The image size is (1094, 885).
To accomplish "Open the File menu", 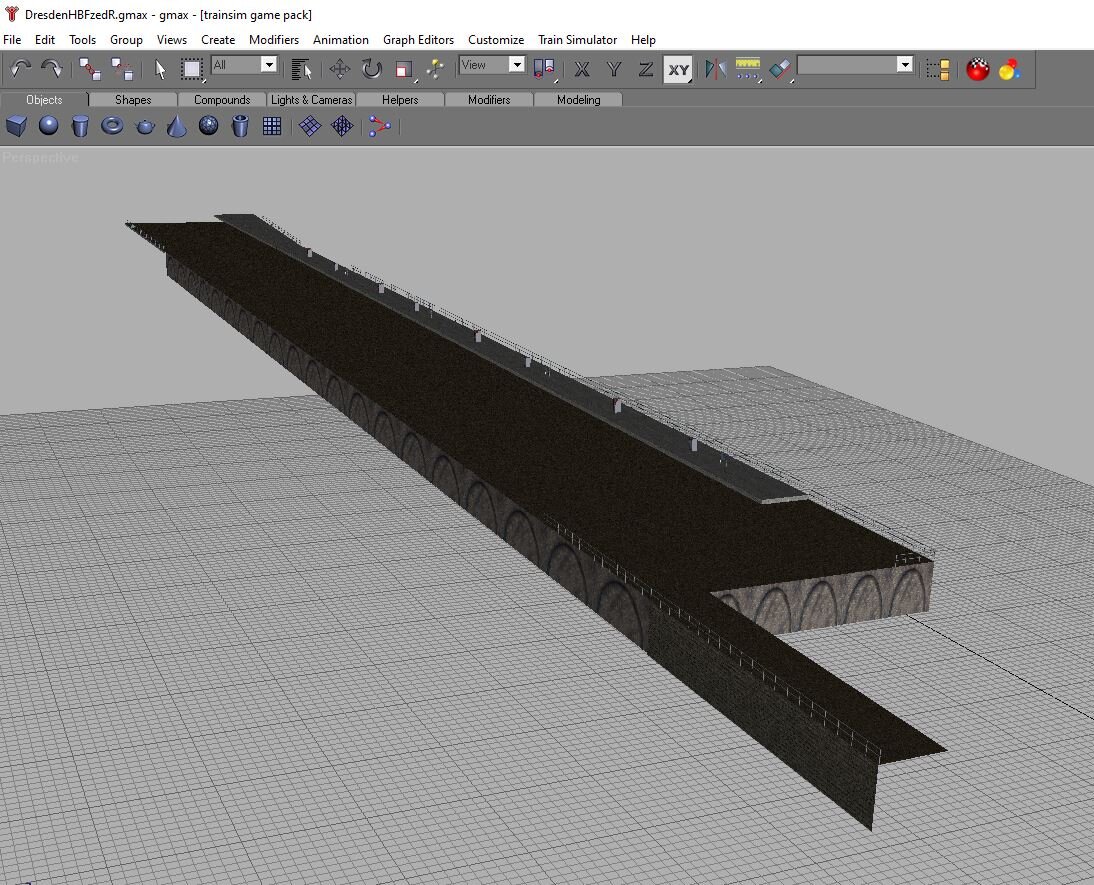I will click(12, 40).
